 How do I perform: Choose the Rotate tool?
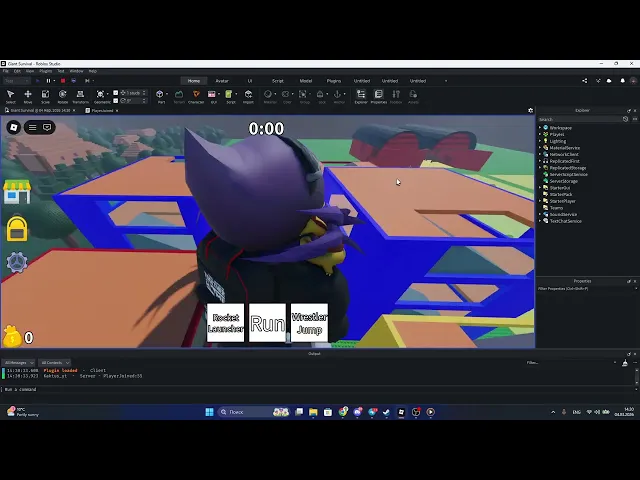(62, 96)
